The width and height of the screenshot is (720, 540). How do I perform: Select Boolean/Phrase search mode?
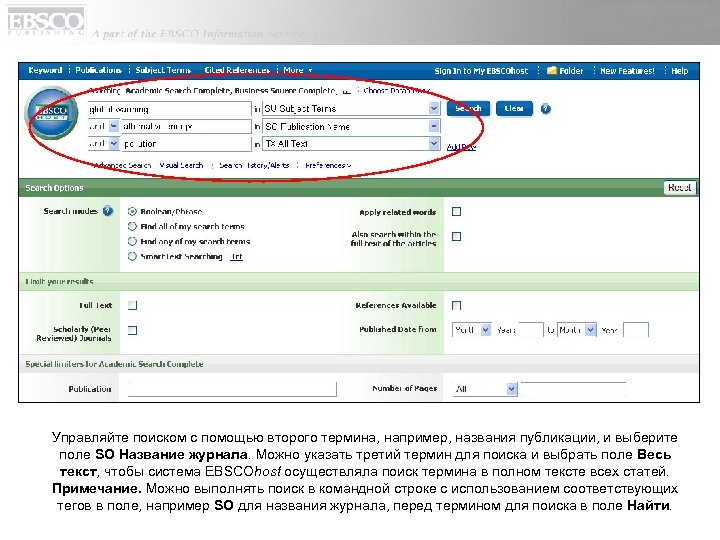(132, 212)
